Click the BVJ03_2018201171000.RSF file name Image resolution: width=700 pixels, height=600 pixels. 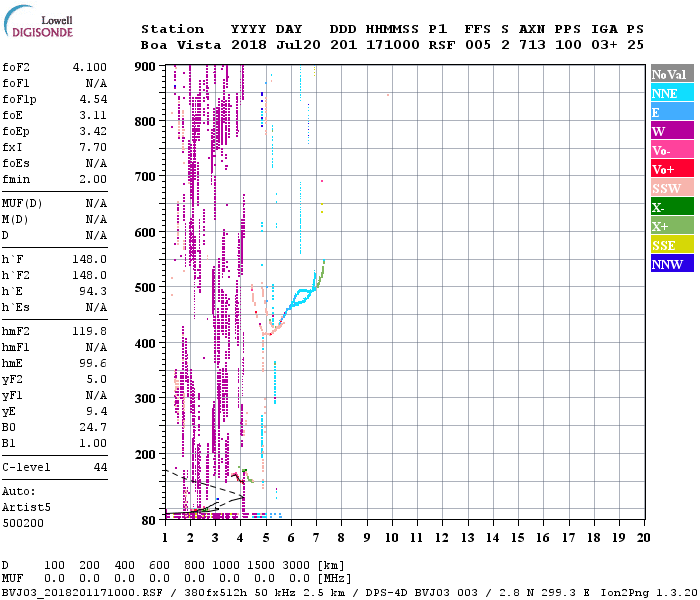tap(82, 592)
